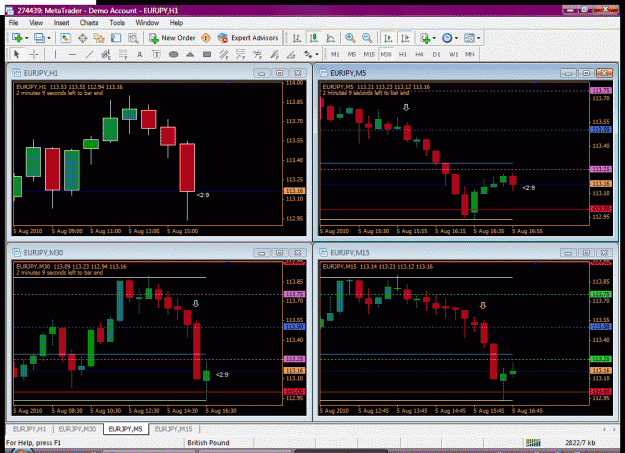Open the Indicators list icon
The height and width of the screenshot is (453, 625).
pos(425,38)
